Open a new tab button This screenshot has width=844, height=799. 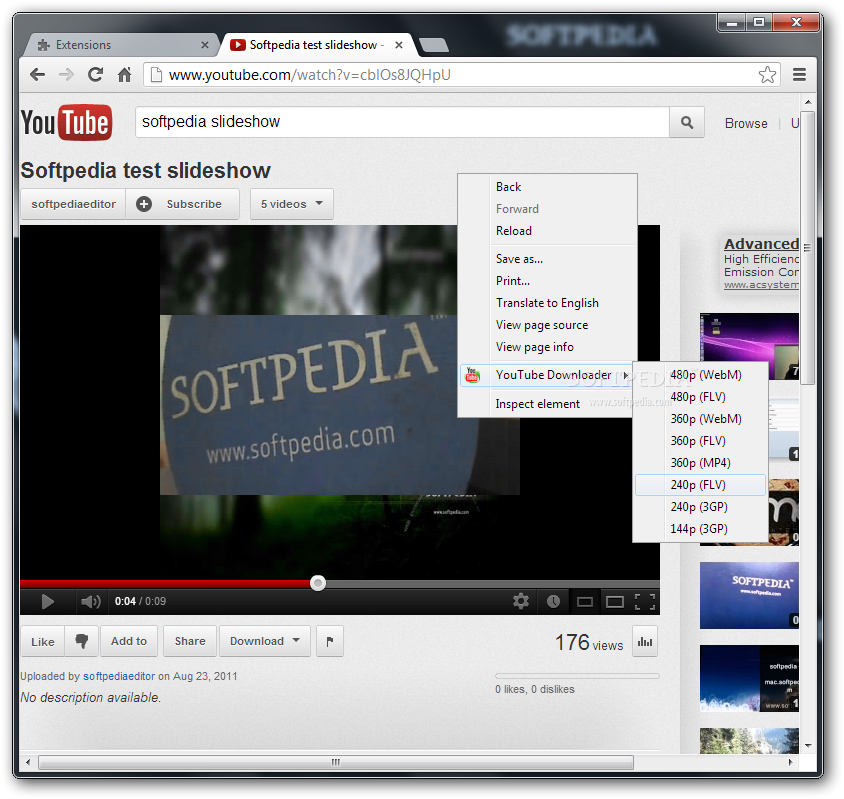(x=434, y=45)
